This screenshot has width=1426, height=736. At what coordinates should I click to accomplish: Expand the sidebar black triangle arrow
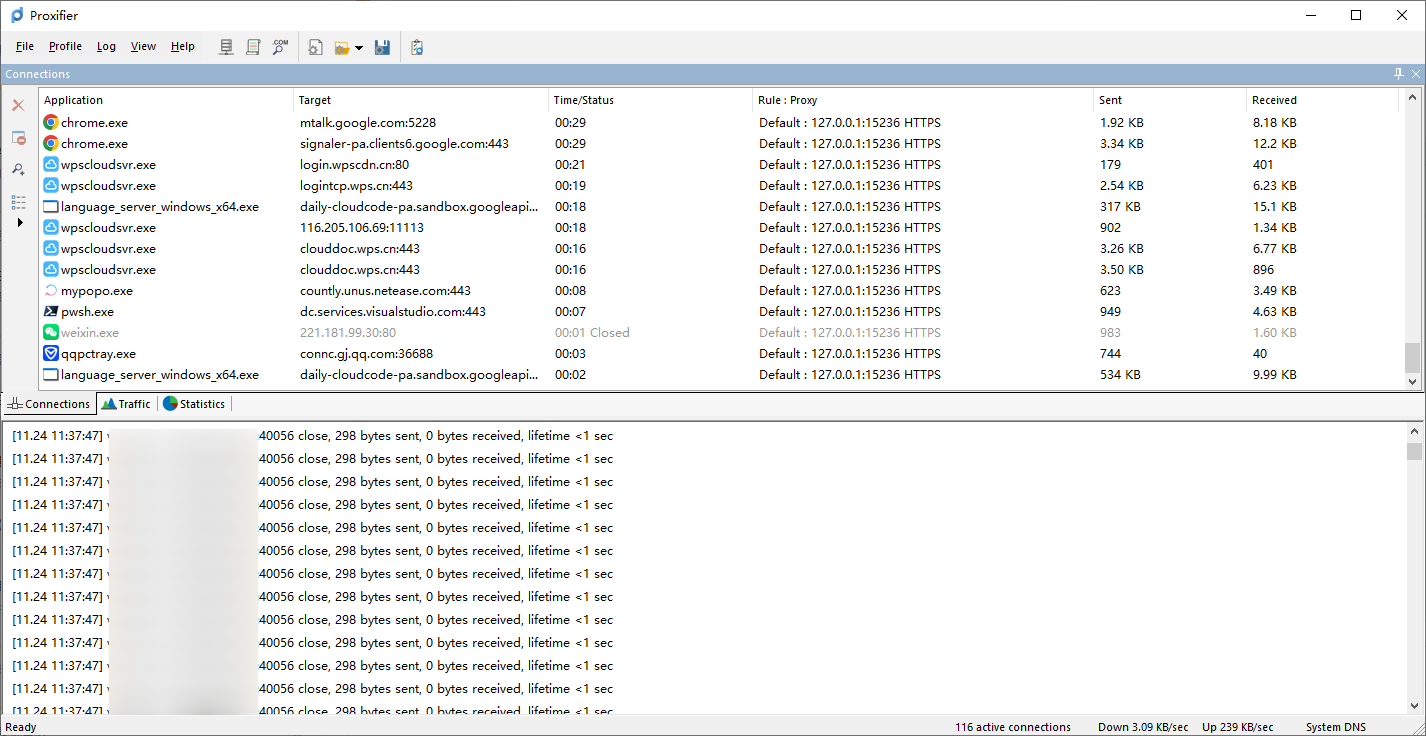pyautogui.click(x=18, y=222)
